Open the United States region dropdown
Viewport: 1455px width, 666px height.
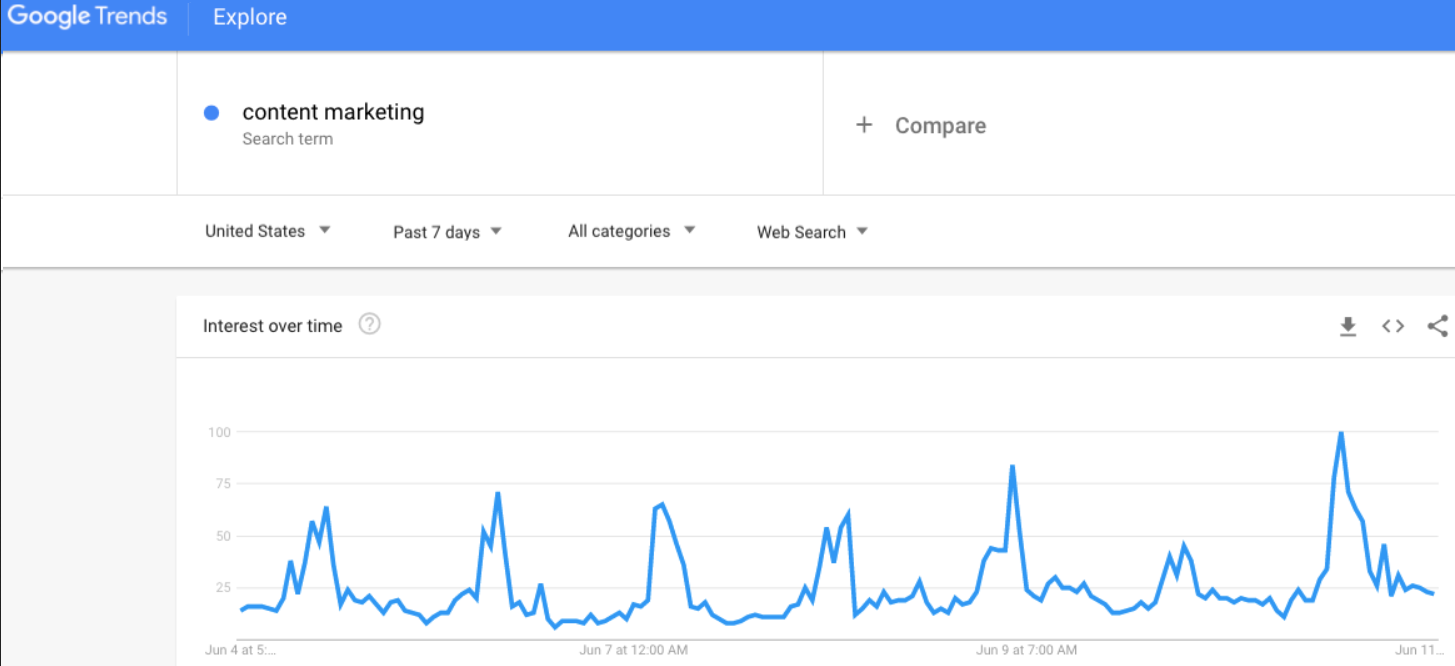pos(267,231)
